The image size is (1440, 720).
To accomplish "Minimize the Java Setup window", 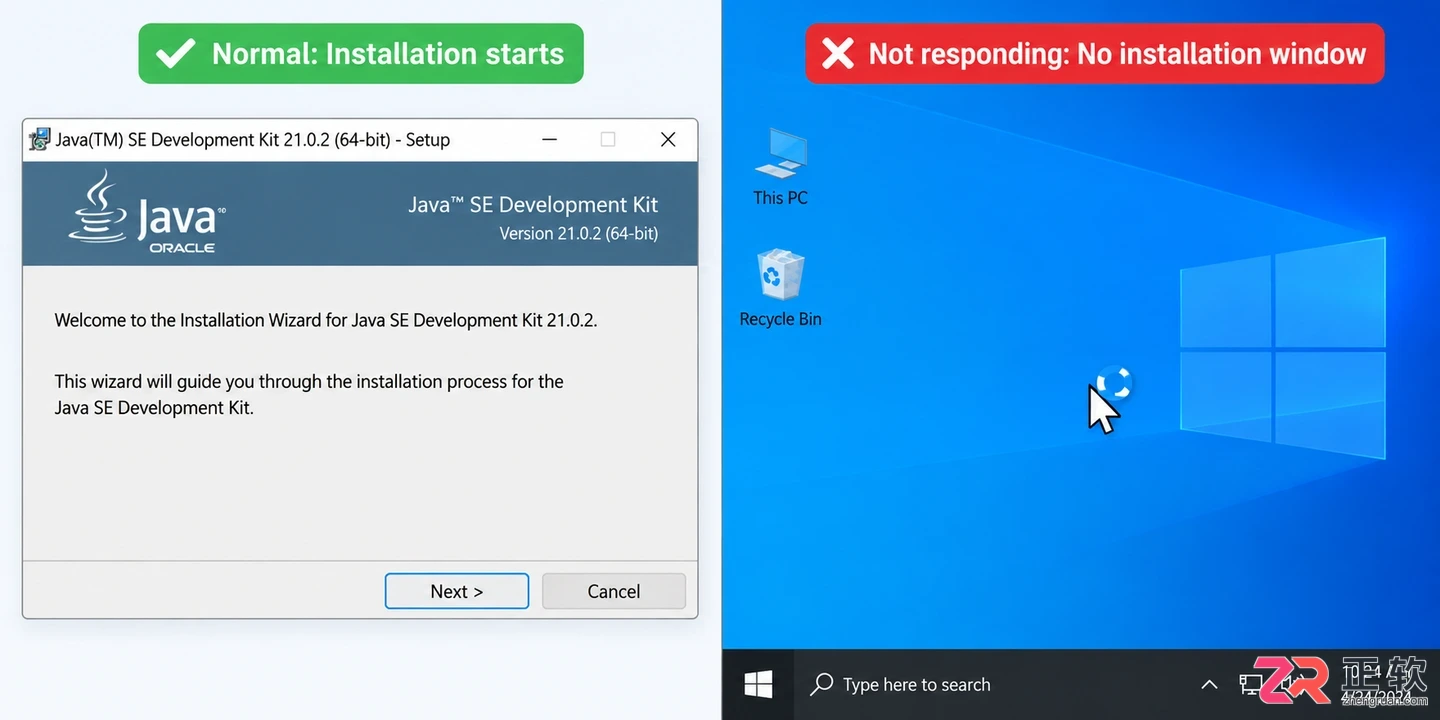I will click(549, 140).
